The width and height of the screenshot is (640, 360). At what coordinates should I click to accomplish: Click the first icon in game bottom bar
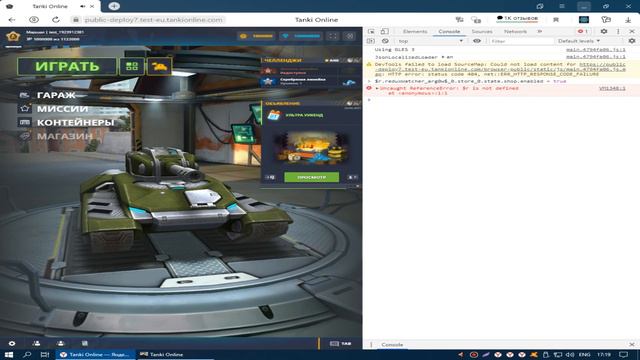coord(12,343)
